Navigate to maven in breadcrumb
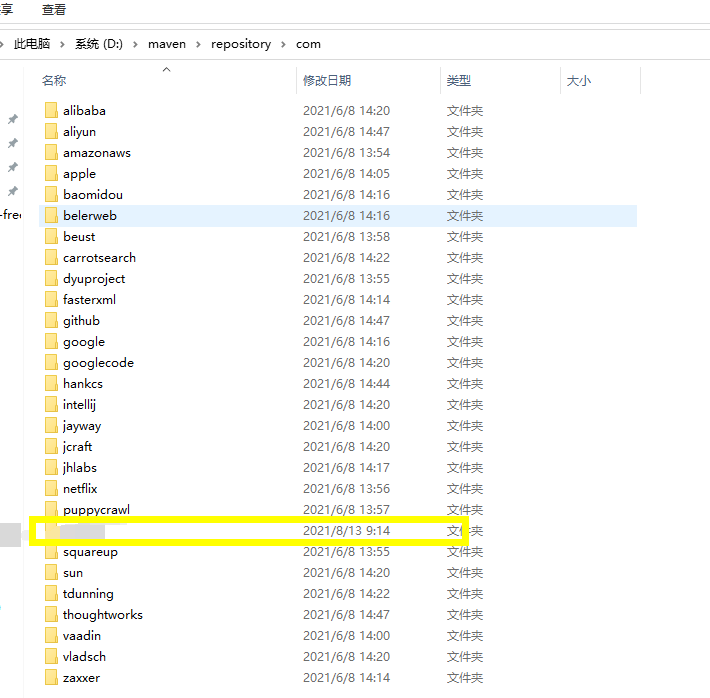The height and width of the screenshot is (698, 710). [x=167, y=44]
